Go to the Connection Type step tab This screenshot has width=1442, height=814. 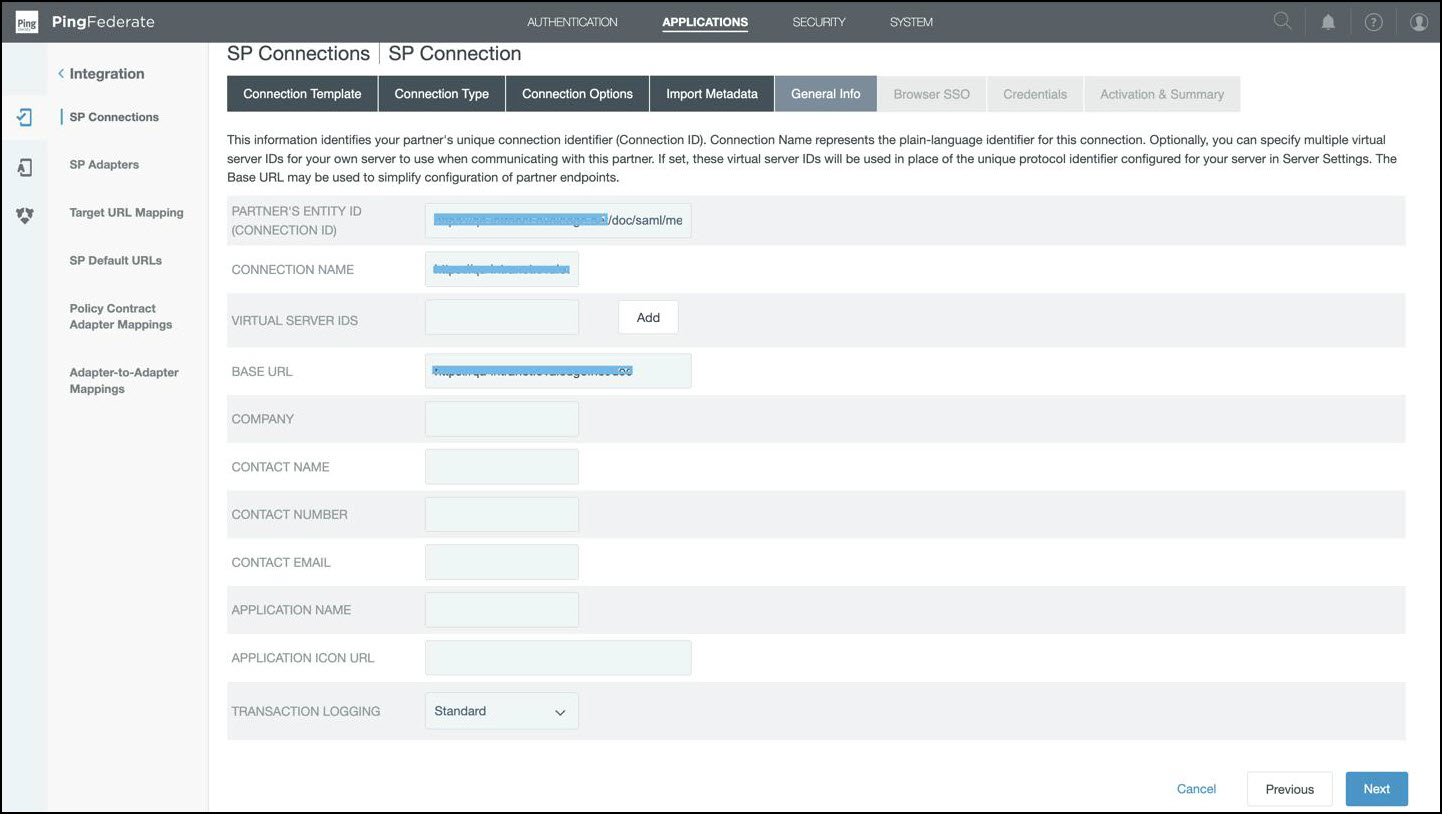[441, 94]
